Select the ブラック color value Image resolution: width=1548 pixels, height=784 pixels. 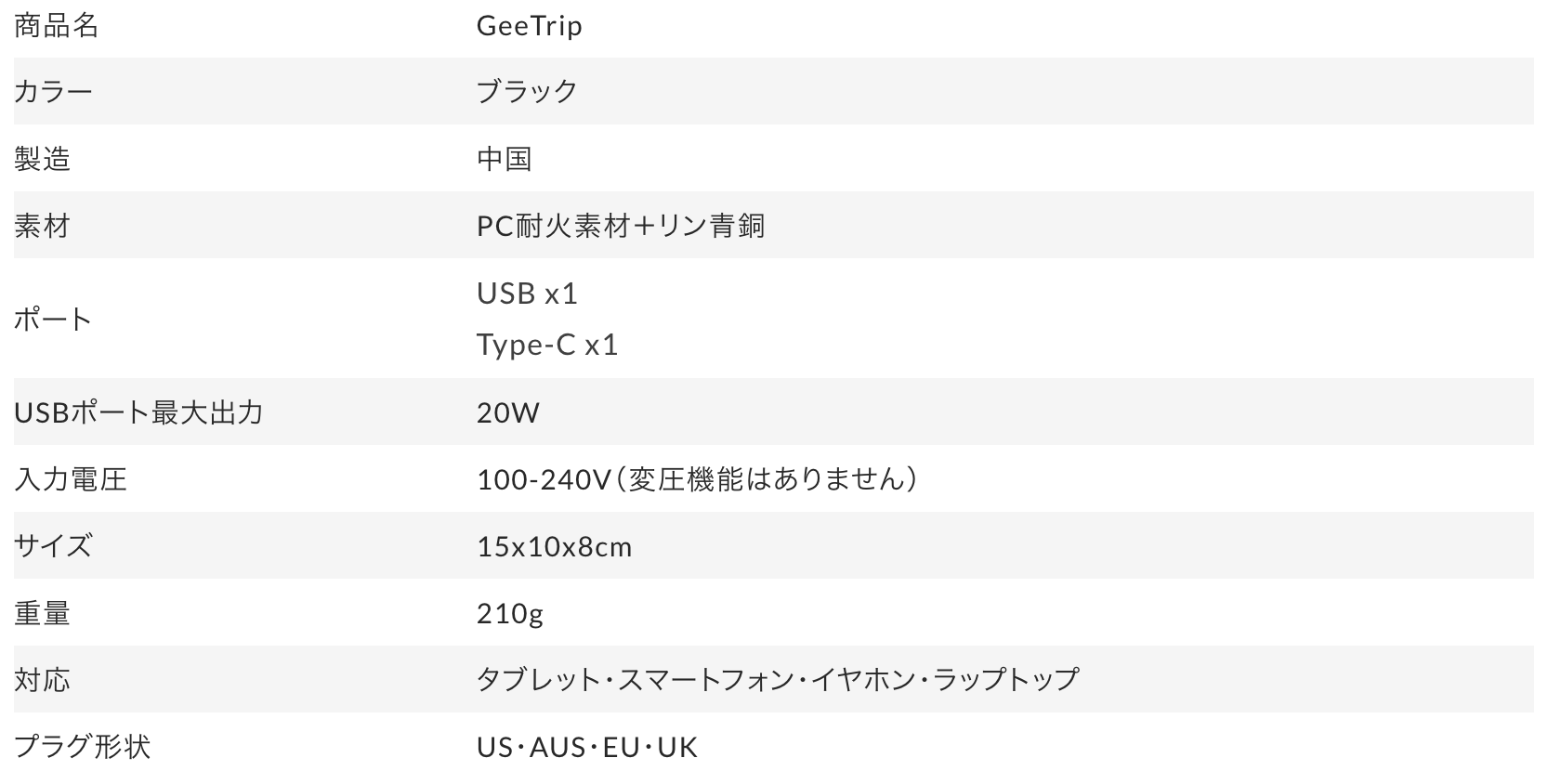click(527, 91)
